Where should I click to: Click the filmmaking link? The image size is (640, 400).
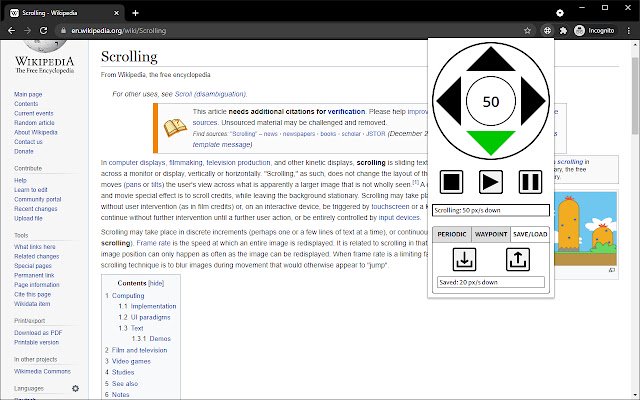point(186,162)
